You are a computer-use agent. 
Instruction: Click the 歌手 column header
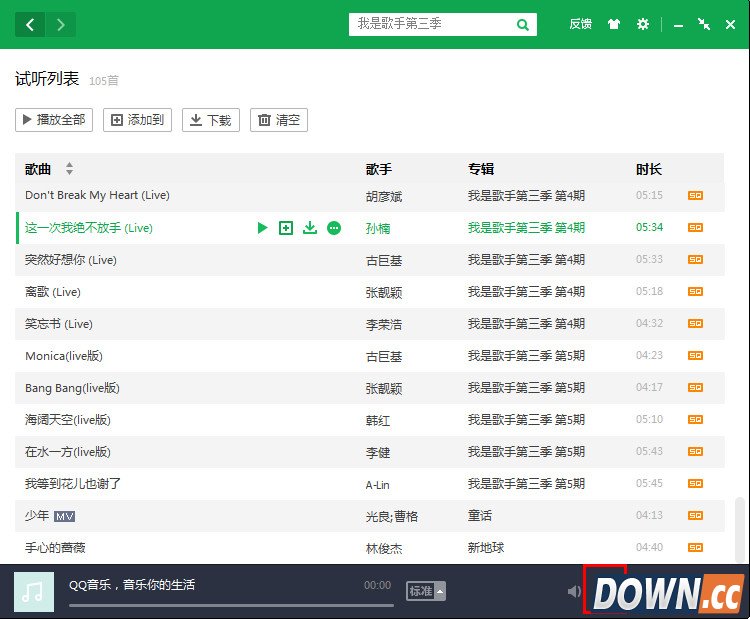pos(379,169)
